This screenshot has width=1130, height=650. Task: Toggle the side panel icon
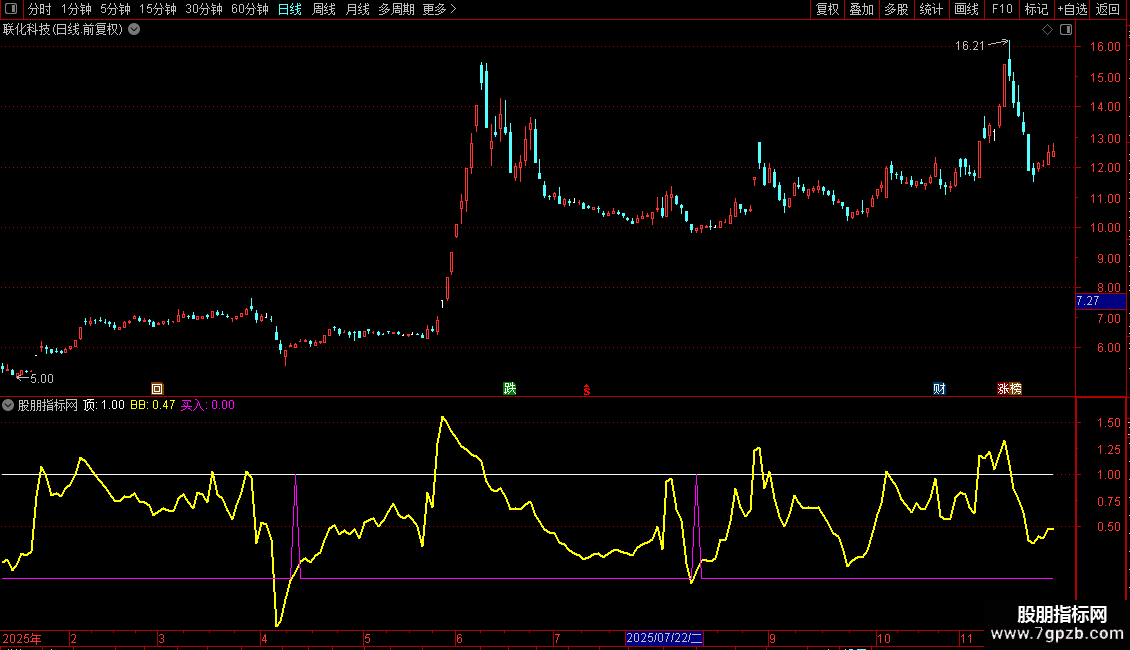tap(1066, 30)
